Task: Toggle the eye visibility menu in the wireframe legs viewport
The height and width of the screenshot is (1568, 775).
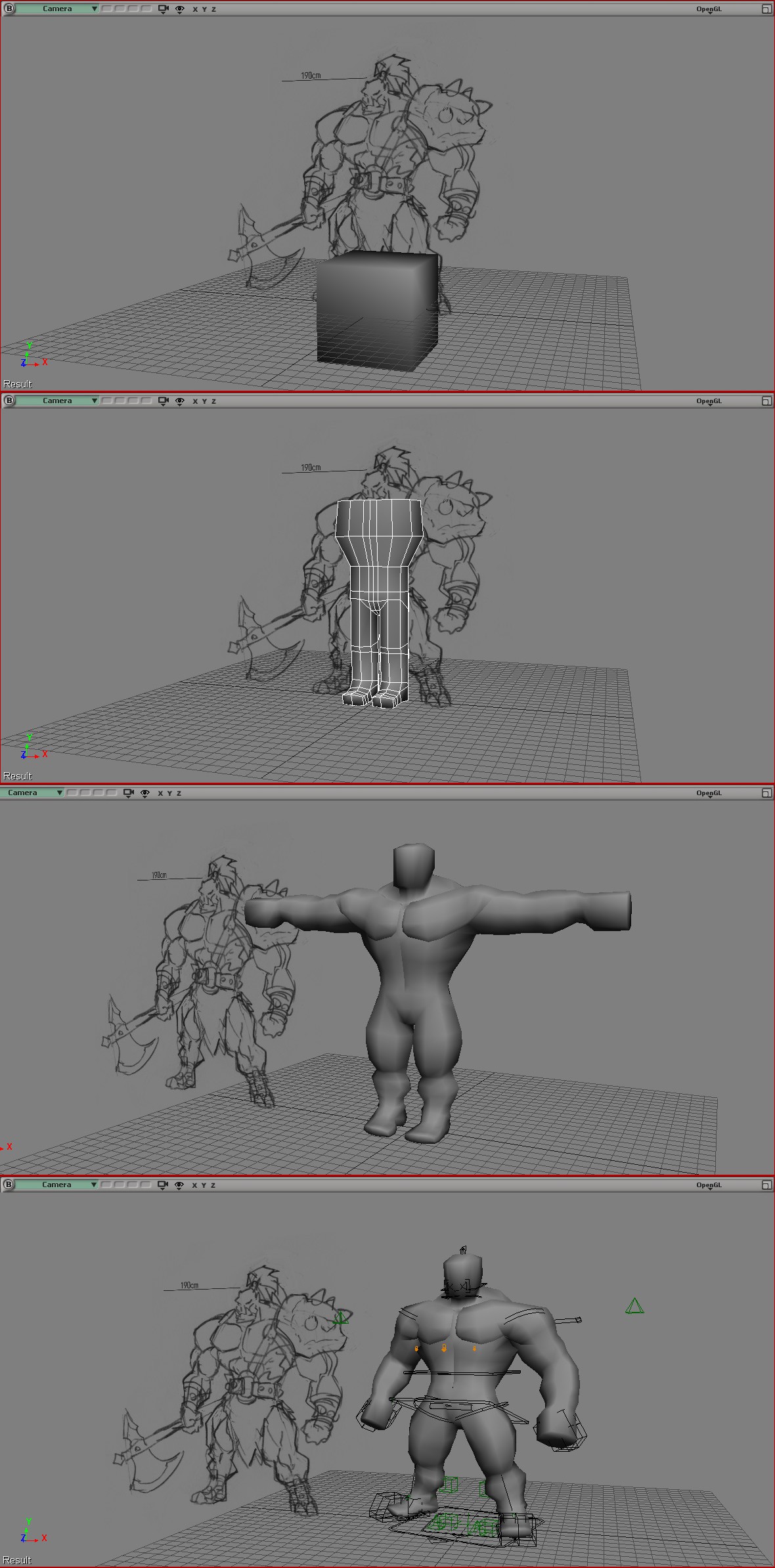Action: pyautogui.click(x=180, y=401)
